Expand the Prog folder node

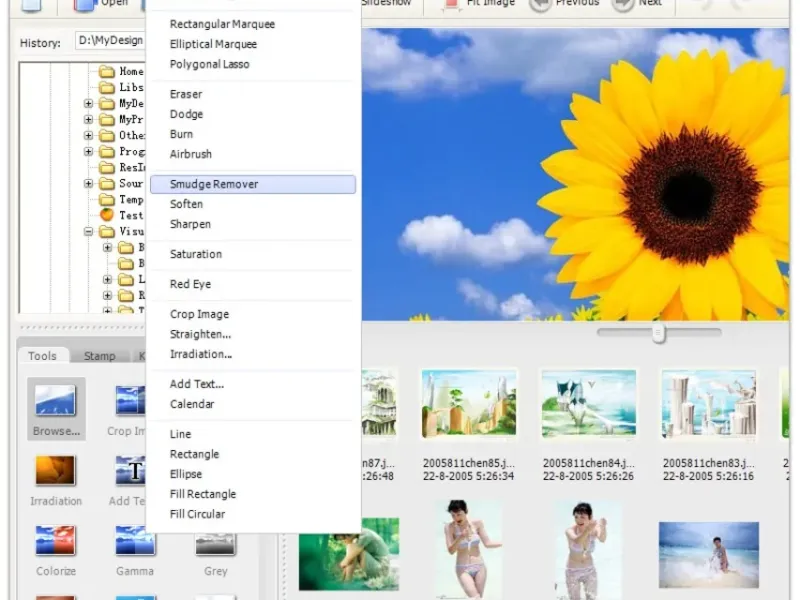88,152
